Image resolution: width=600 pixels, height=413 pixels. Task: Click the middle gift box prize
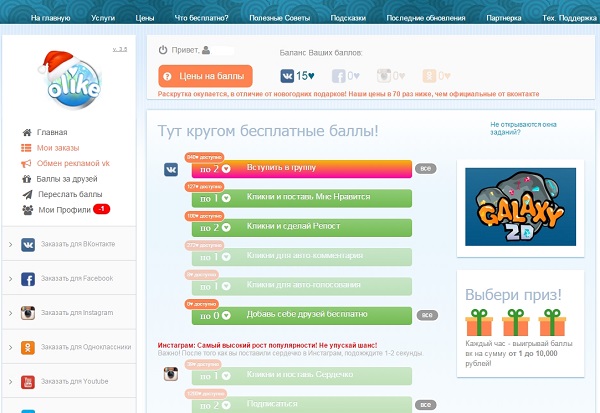515,323
